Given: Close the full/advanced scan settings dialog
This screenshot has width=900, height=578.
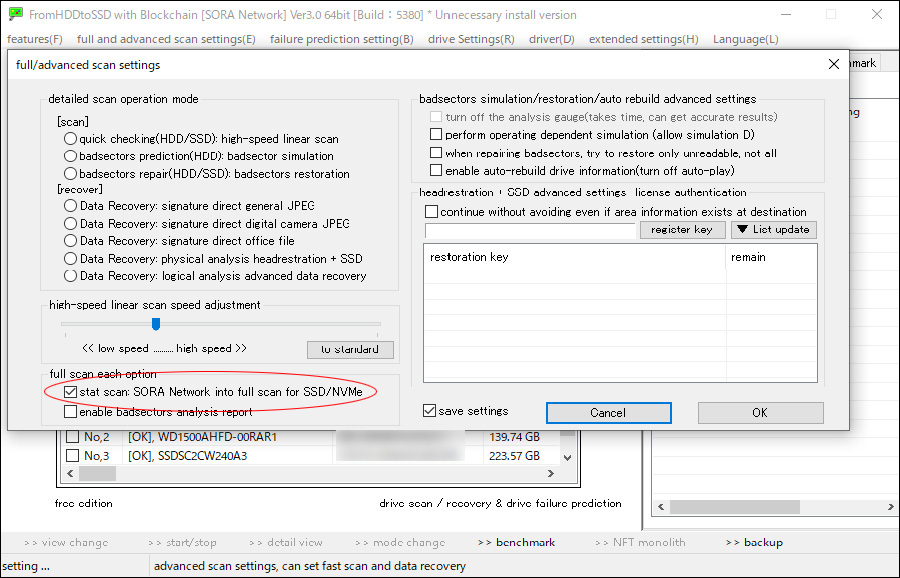Looking at the screenshot, I should tap(834, 65).
